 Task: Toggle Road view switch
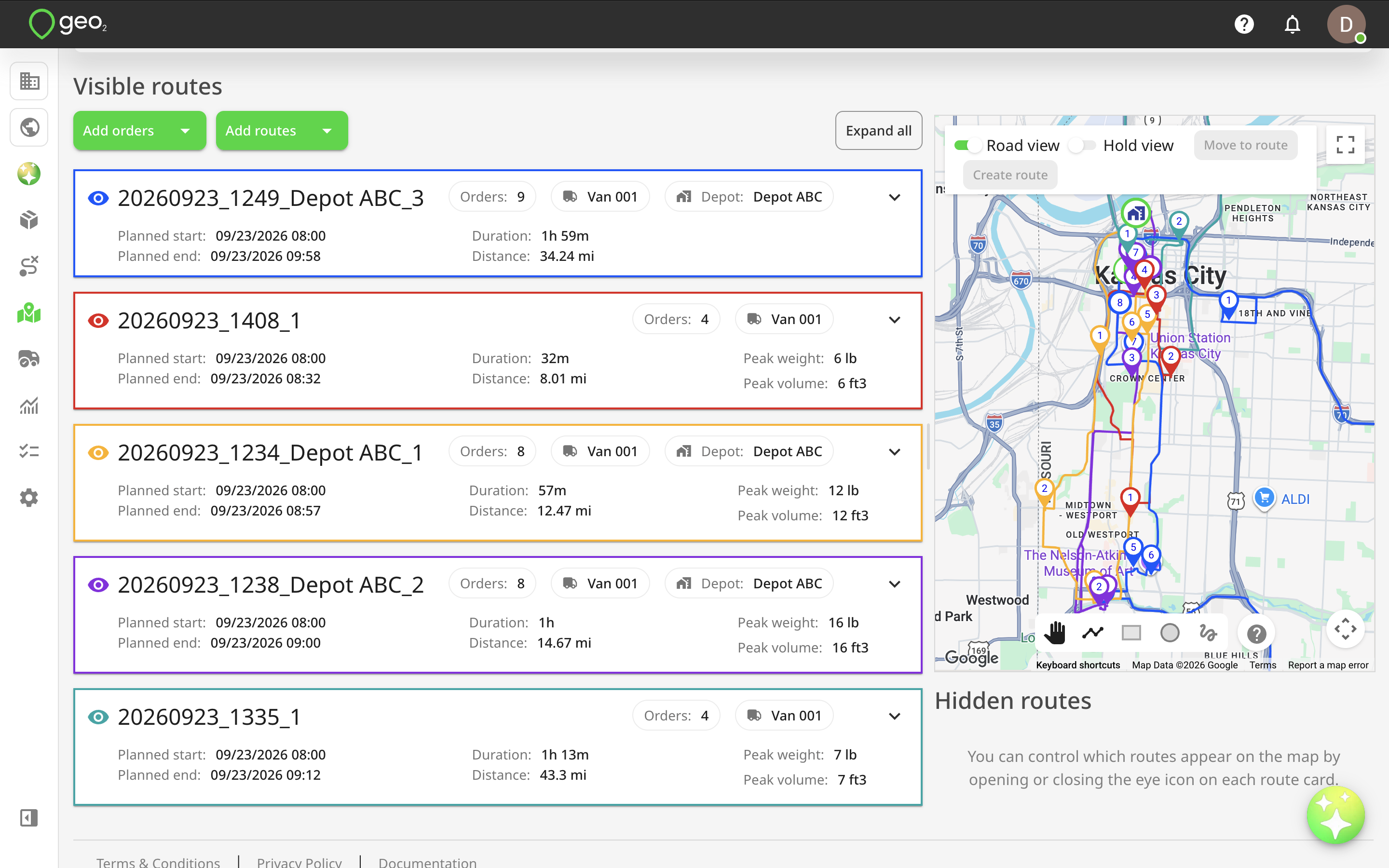[x=968, y=145]
